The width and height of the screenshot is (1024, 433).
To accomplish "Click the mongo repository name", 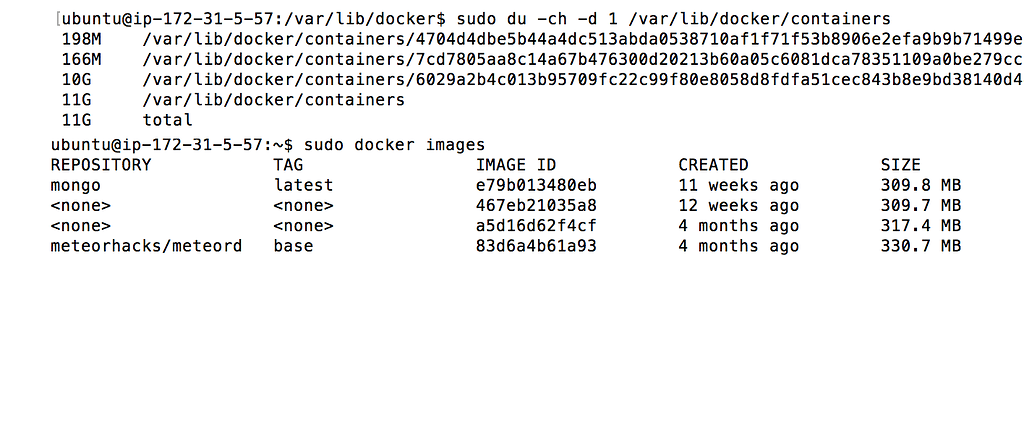I will [76, 185].
